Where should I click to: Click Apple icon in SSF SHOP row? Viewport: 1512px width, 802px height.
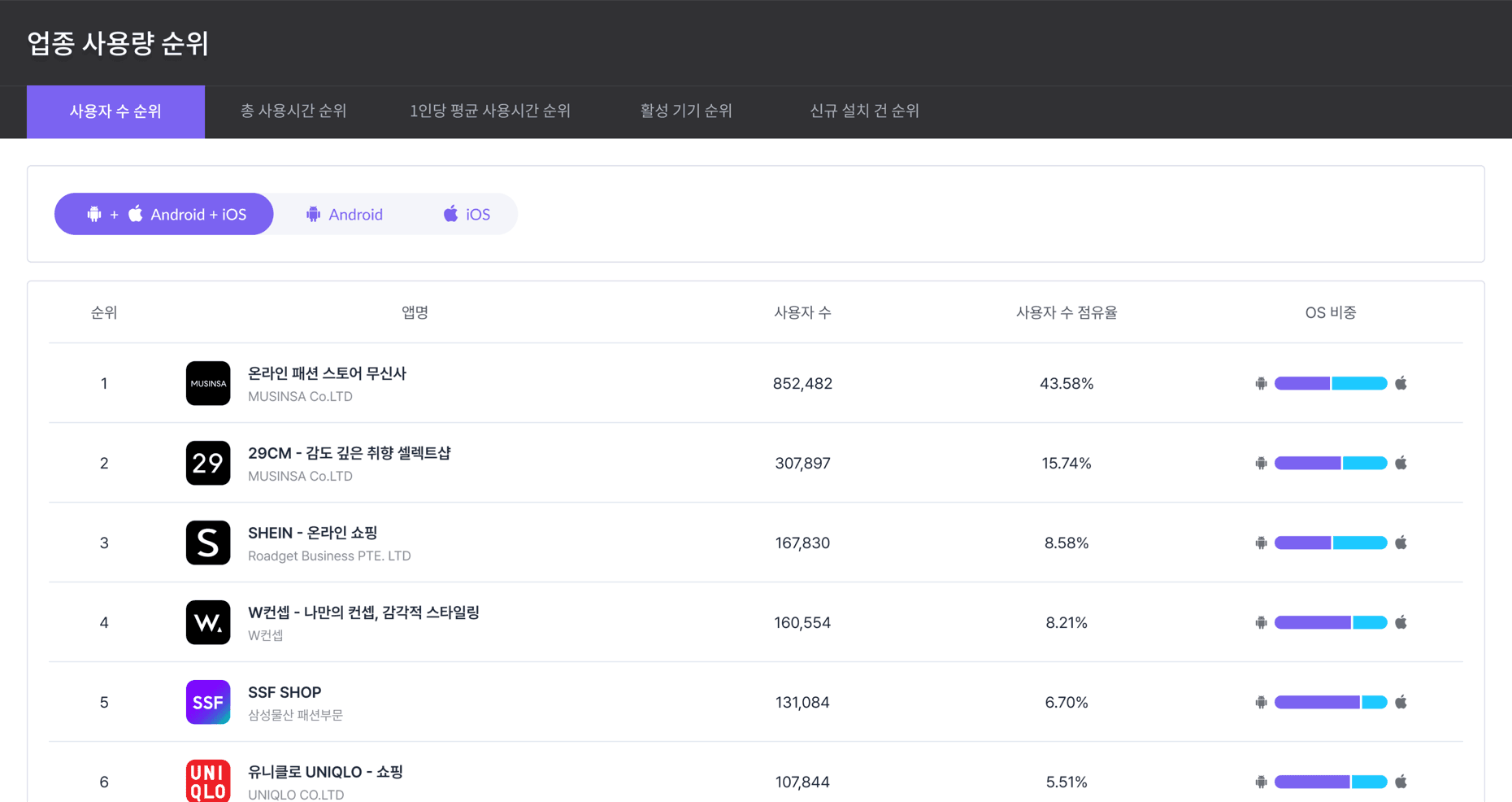coord(1401,702)
